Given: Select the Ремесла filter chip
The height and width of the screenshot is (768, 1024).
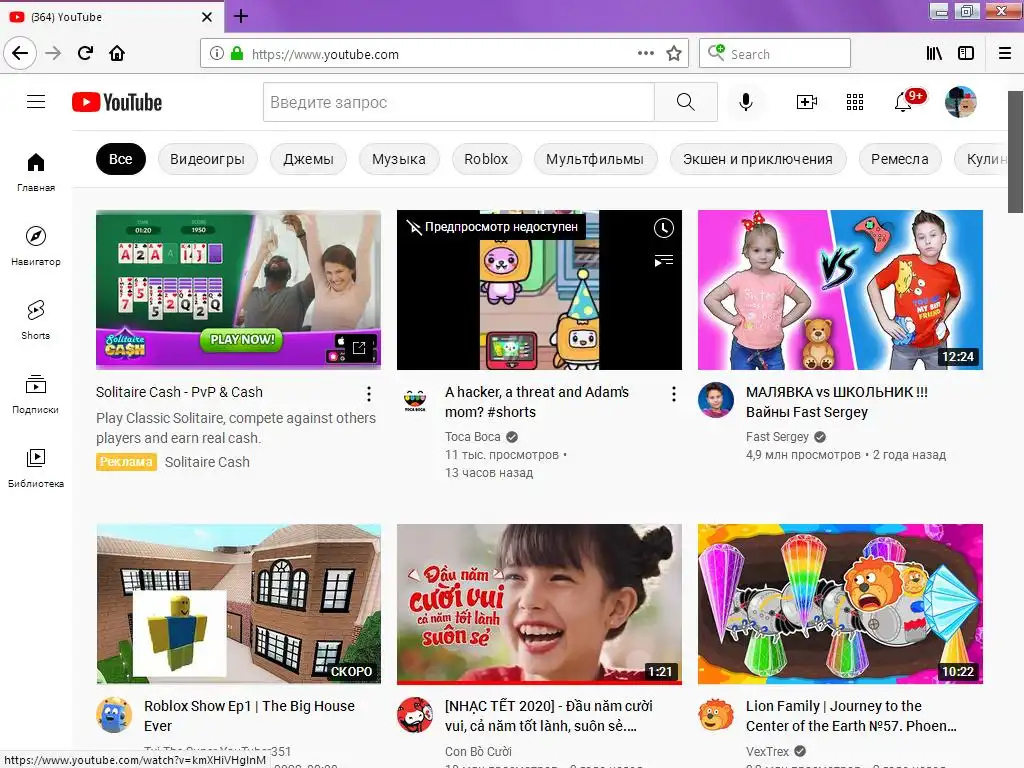Looking at the screenshot, I should [x=900, y=159].
